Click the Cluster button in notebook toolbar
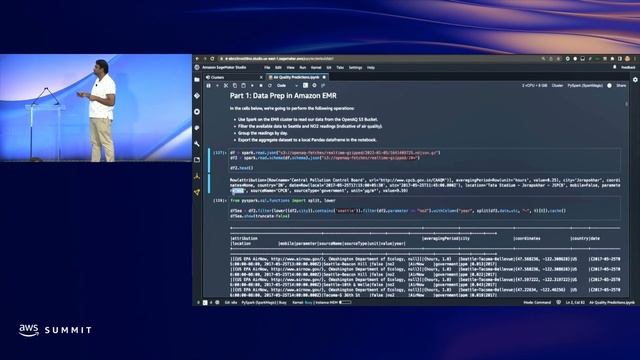This screenshot has width=640, height=360. click(557, 86)
